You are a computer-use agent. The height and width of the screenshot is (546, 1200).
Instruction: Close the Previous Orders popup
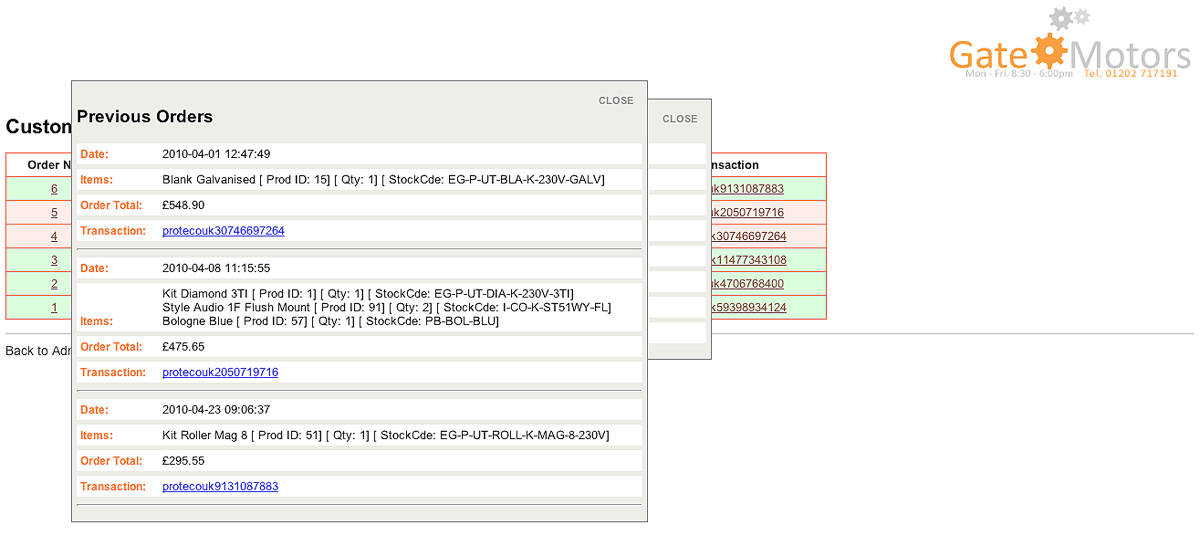tap(616, 101)
